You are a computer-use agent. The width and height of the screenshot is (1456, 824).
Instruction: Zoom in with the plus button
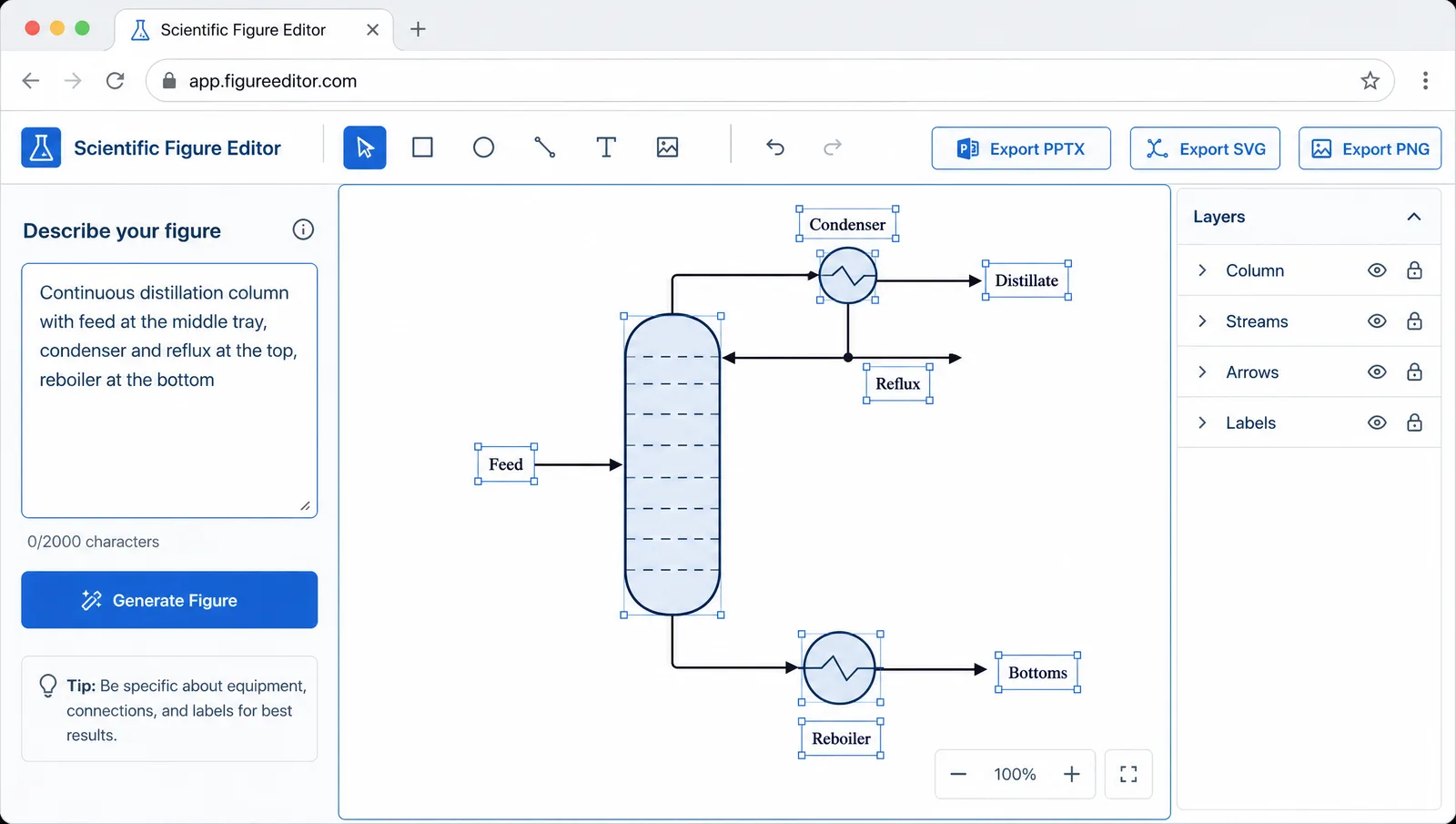tap(1072, 774)
